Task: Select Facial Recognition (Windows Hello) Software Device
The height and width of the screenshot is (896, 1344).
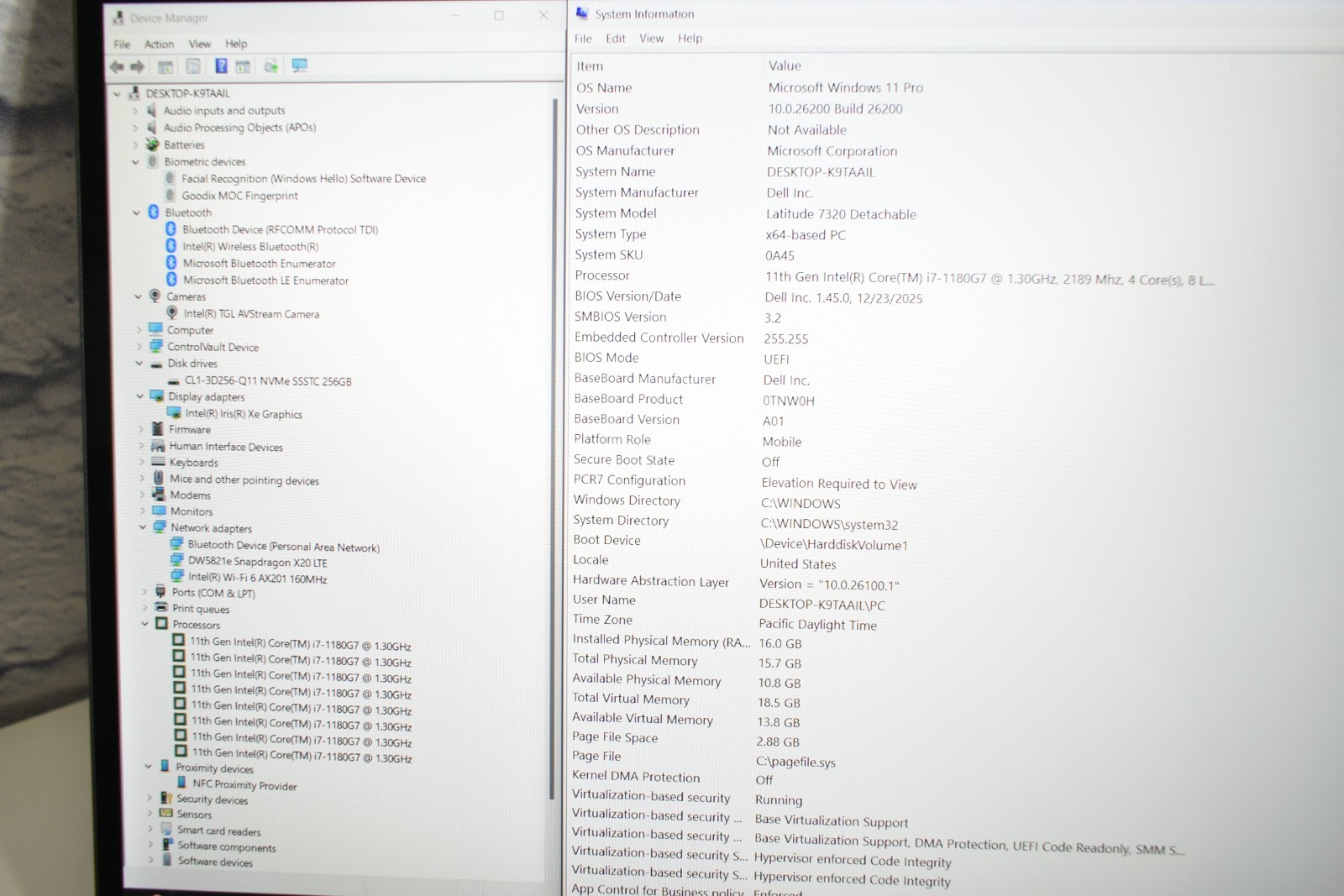Action: 303,179
